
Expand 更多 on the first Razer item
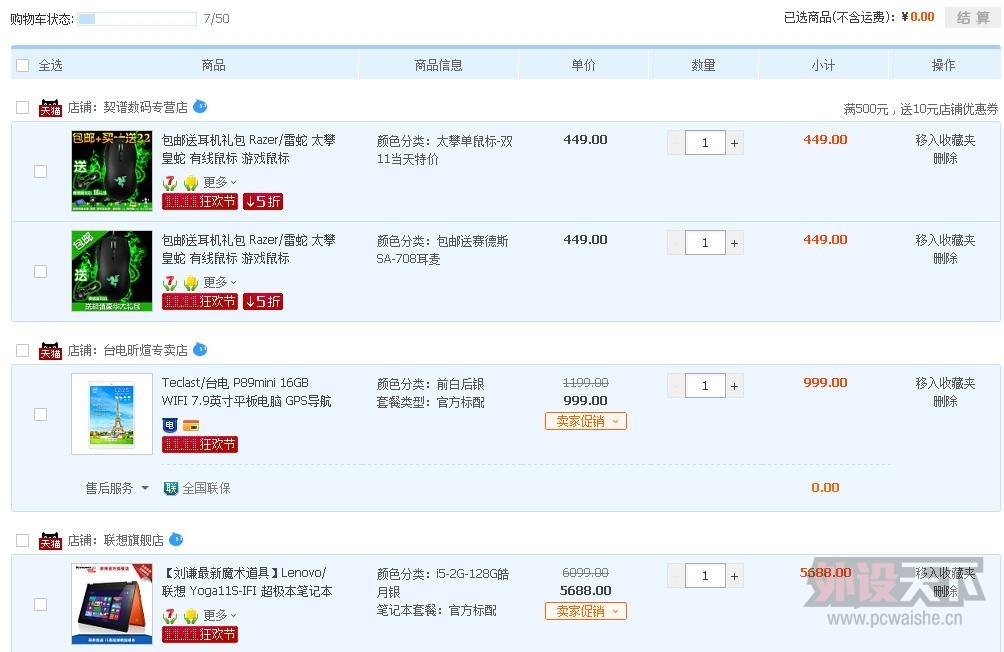tap(220, 183)
